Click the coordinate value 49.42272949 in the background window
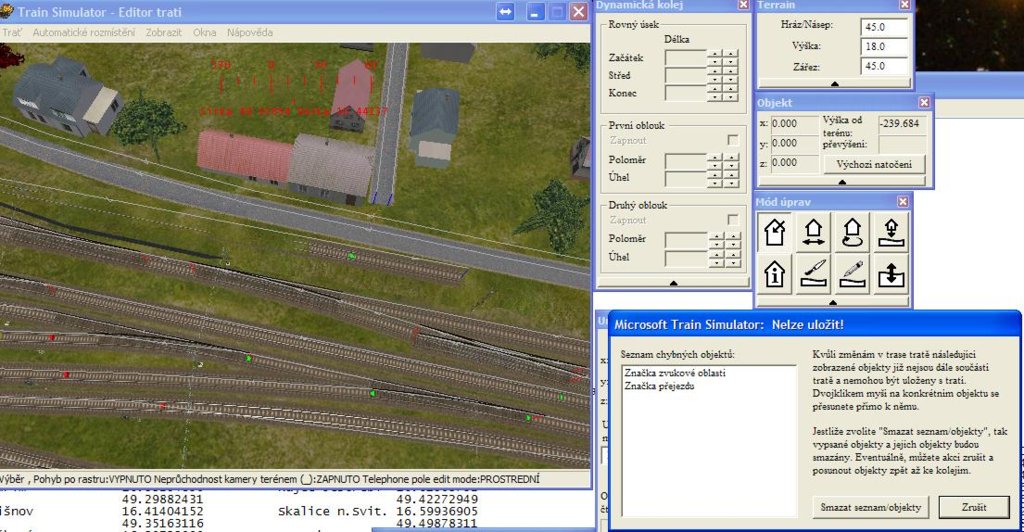 coord(437,499)
